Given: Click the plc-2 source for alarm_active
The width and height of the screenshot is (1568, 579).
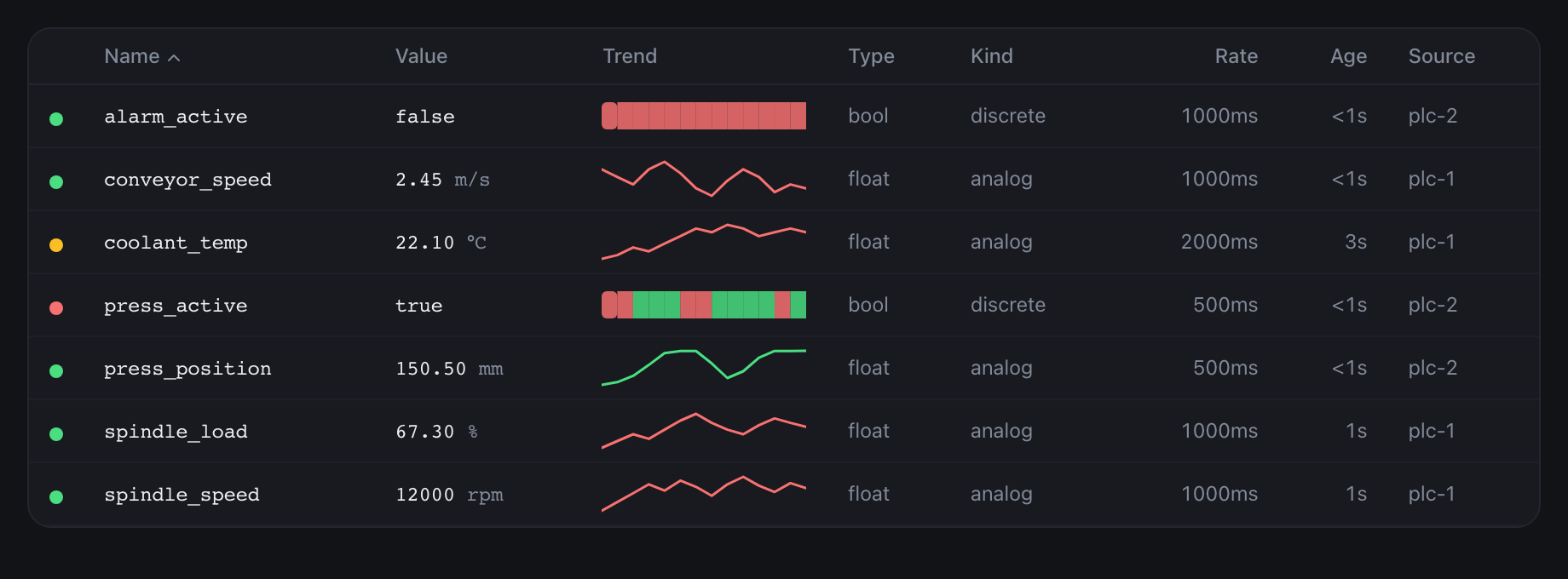Looking at the screenshot, I should click(x=1433, y=116).
